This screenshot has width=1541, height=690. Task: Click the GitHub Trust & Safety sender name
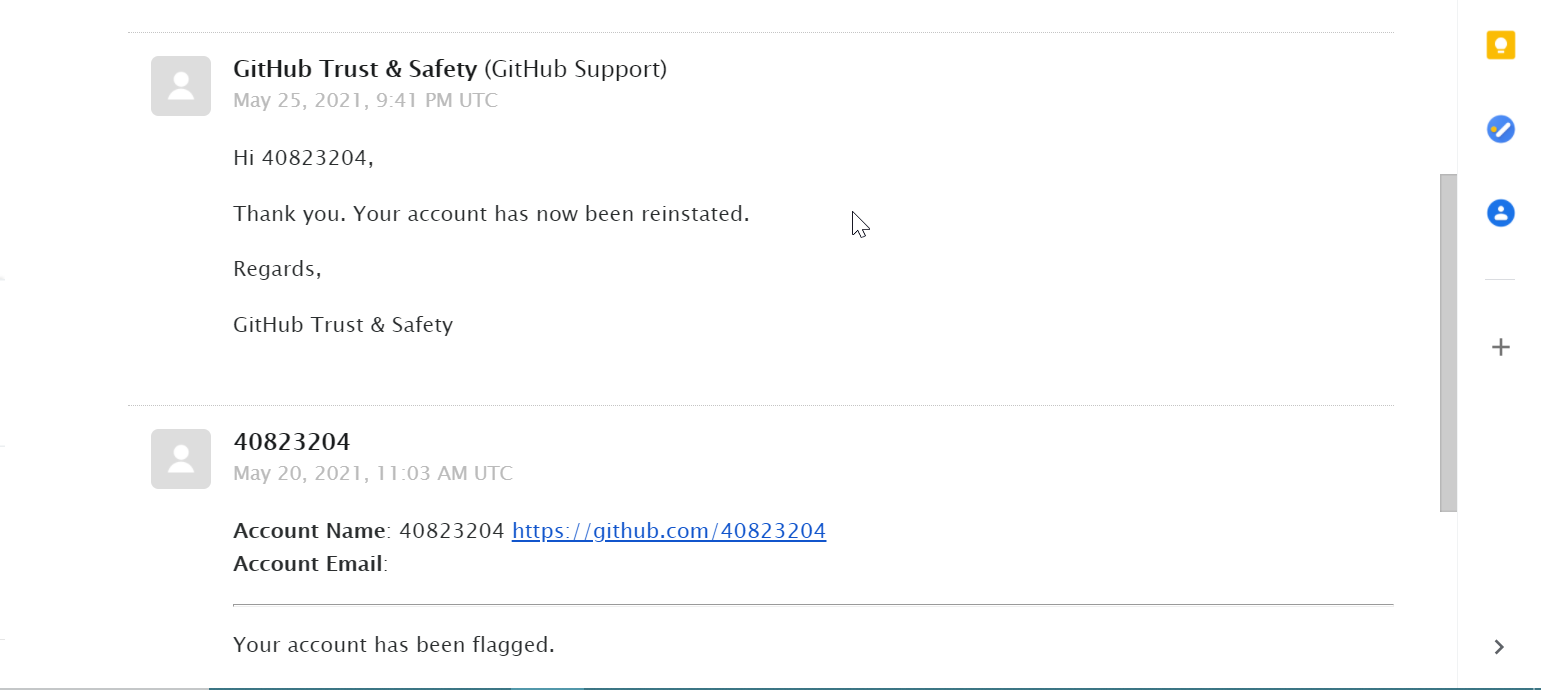tap(355, 69)
